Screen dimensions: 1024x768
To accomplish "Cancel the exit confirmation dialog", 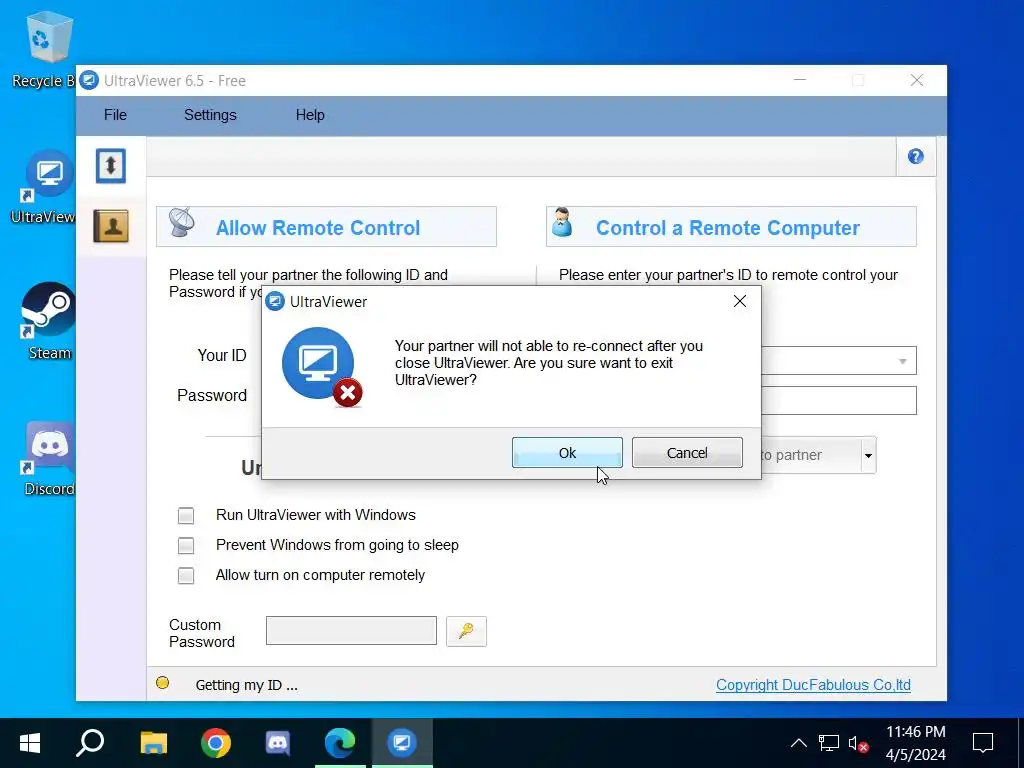I will (687, 453).
